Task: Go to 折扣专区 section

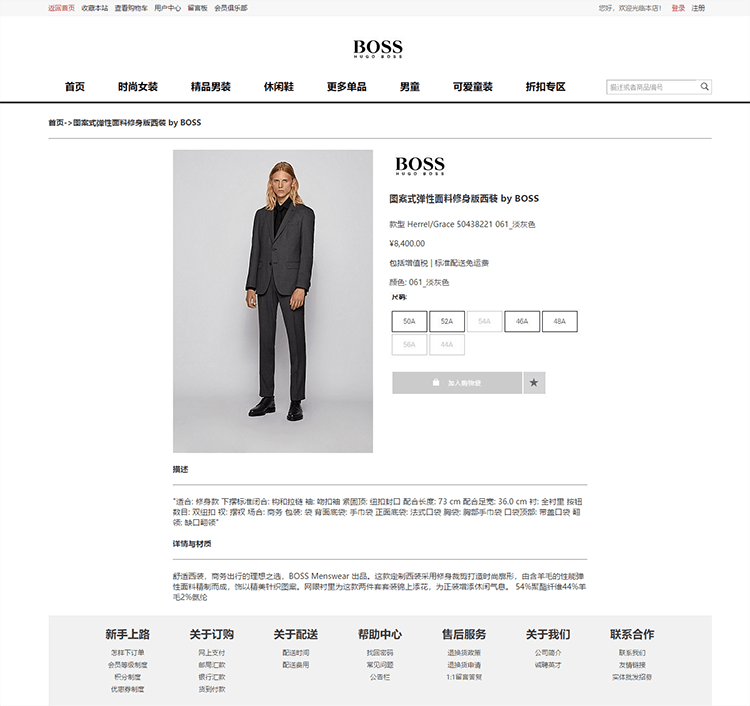Action: pyautogui.click(x=545, y=87)
